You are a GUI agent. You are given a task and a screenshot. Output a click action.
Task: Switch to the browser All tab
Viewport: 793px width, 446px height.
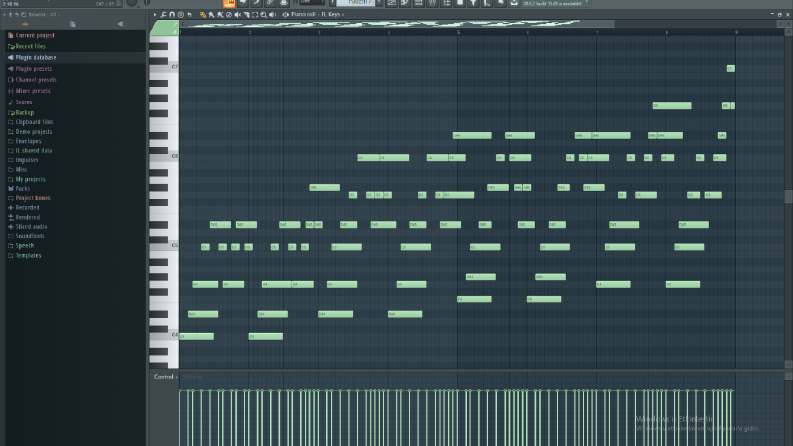pos(25,24)
